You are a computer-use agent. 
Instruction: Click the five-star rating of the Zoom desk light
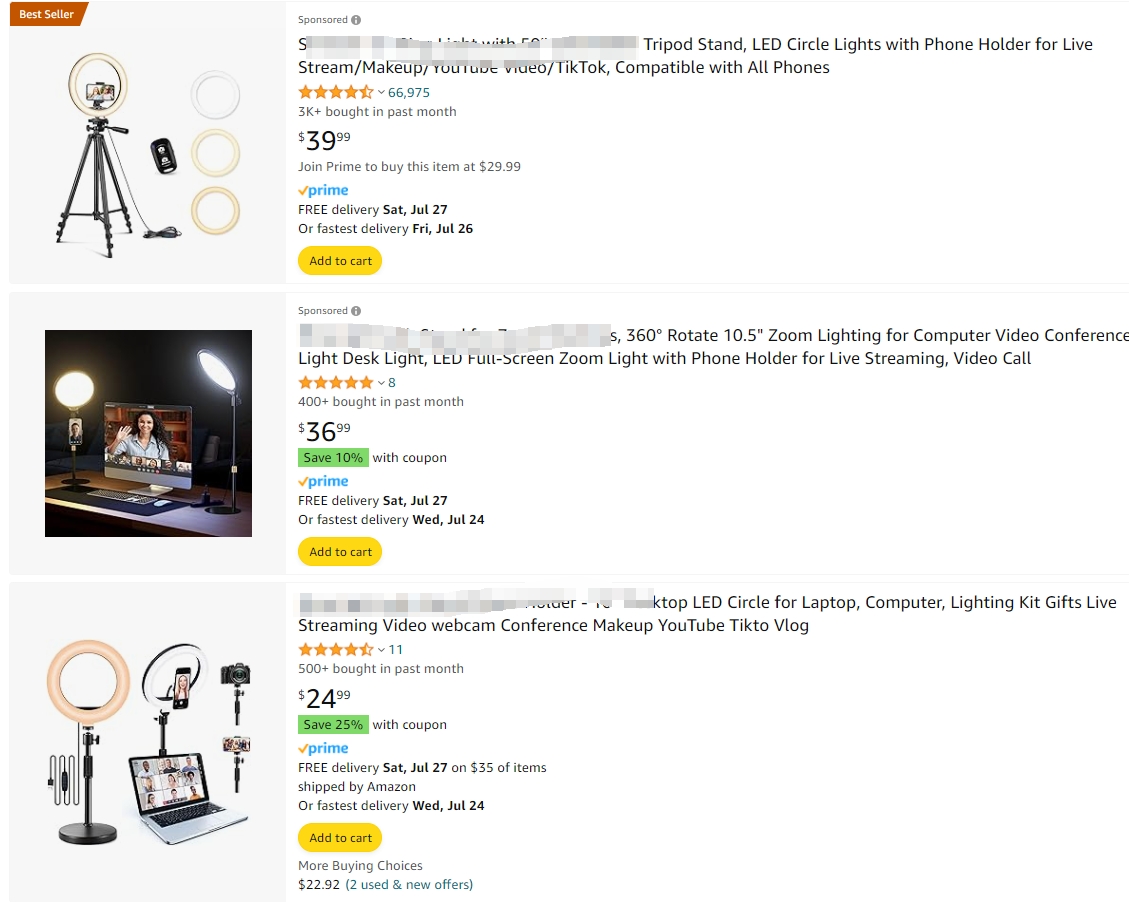336,382
